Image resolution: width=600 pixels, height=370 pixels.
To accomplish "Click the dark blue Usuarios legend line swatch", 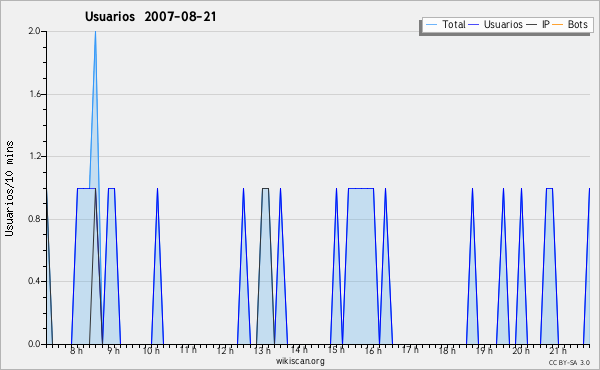I will [x=474, y=25].
